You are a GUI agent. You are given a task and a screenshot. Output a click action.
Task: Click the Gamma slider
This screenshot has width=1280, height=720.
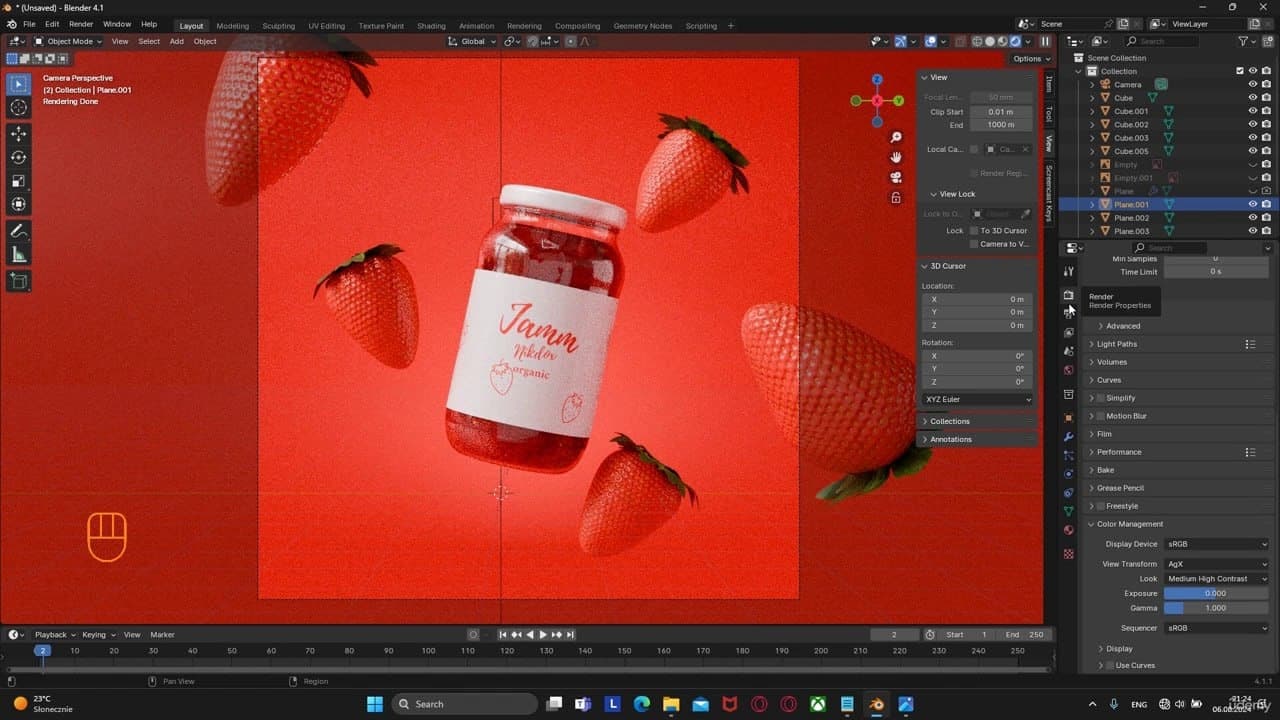coord(1216,608)
